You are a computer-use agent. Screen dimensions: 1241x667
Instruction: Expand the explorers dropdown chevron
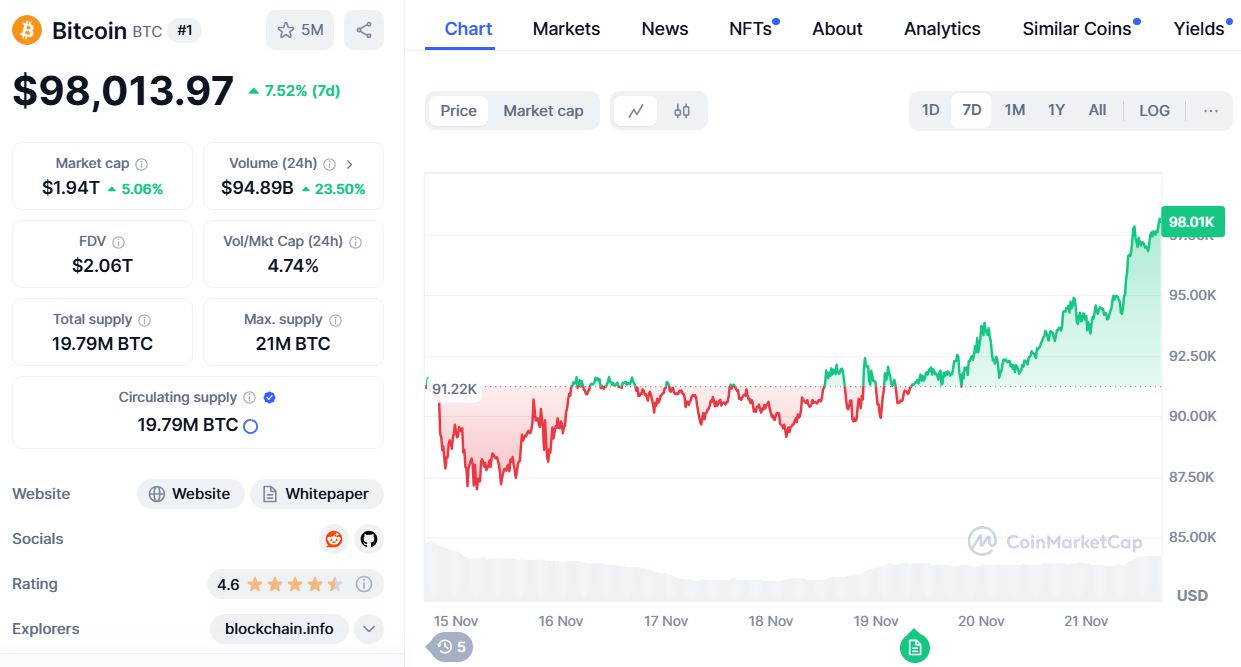click(369, 629)
